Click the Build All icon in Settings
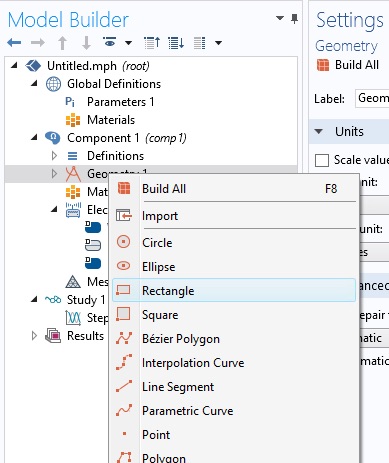This screenshot has width=389, height=463. coord(323,65)
